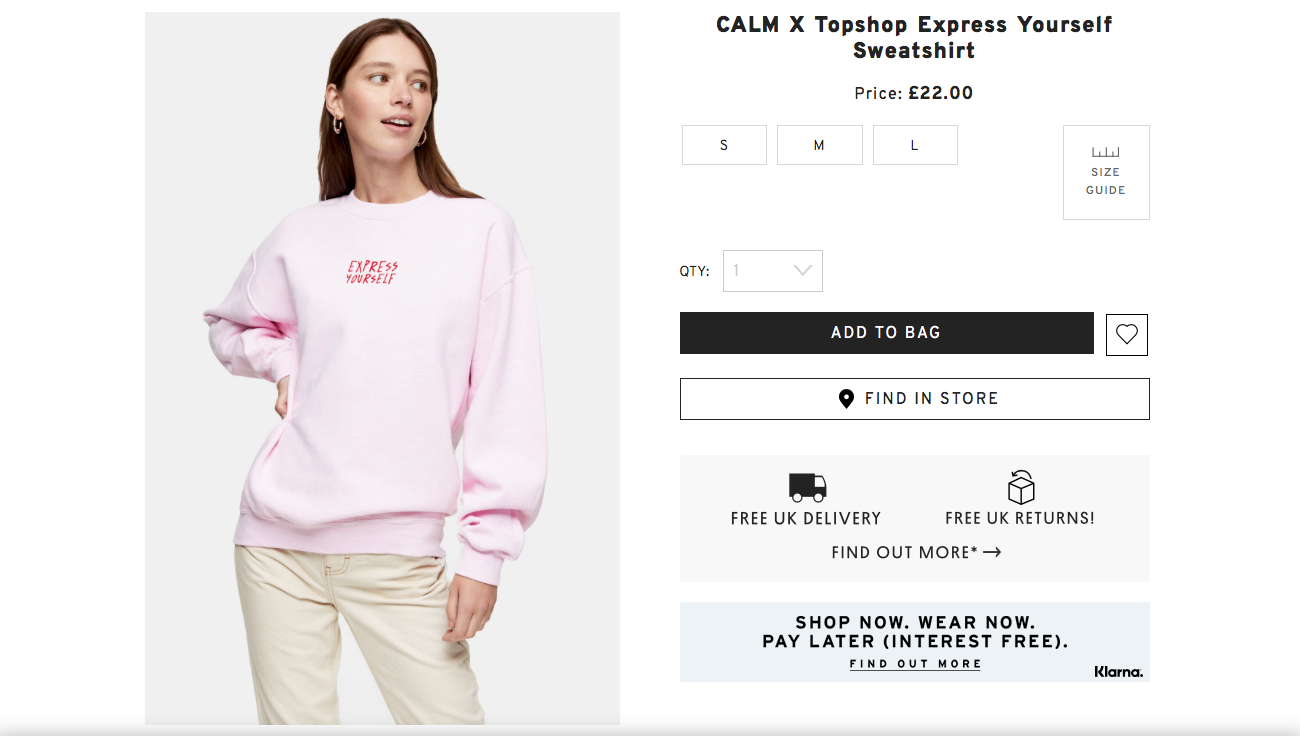Click the heart wishlist icon

(x=1127, y=335)
